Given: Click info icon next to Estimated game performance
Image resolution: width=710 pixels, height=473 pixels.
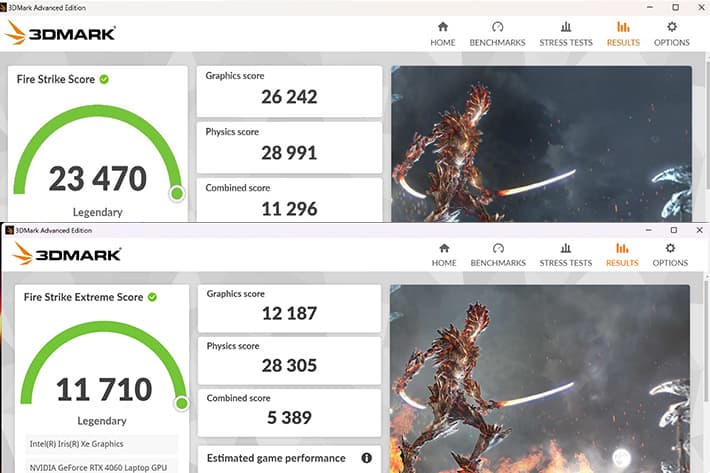Looking at the screenshot, I should 366,458.
